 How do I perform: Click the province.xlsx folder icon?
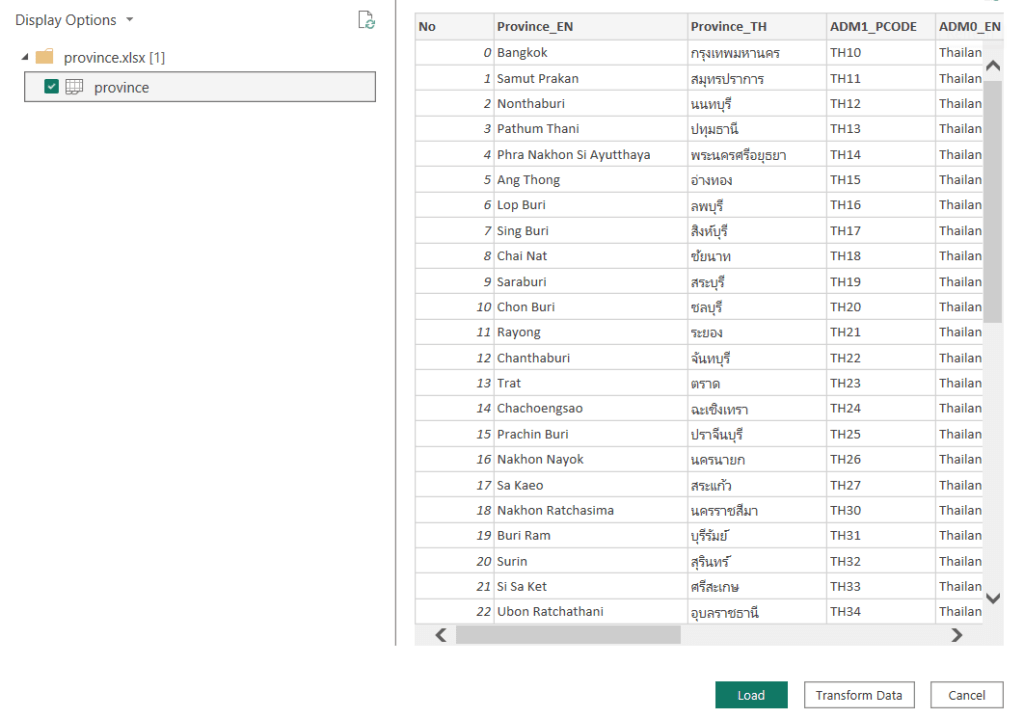point(44,57)
